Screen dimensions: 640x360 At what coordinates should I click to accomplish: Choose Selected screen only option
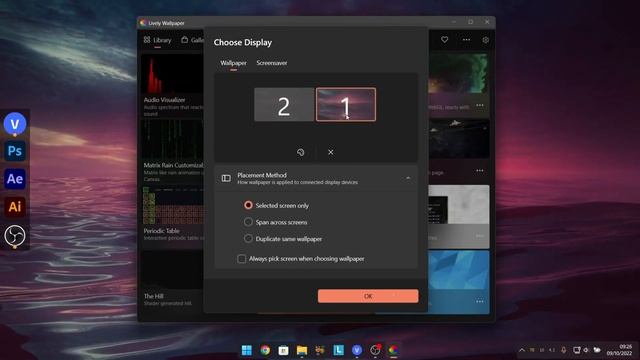point(248,205)
